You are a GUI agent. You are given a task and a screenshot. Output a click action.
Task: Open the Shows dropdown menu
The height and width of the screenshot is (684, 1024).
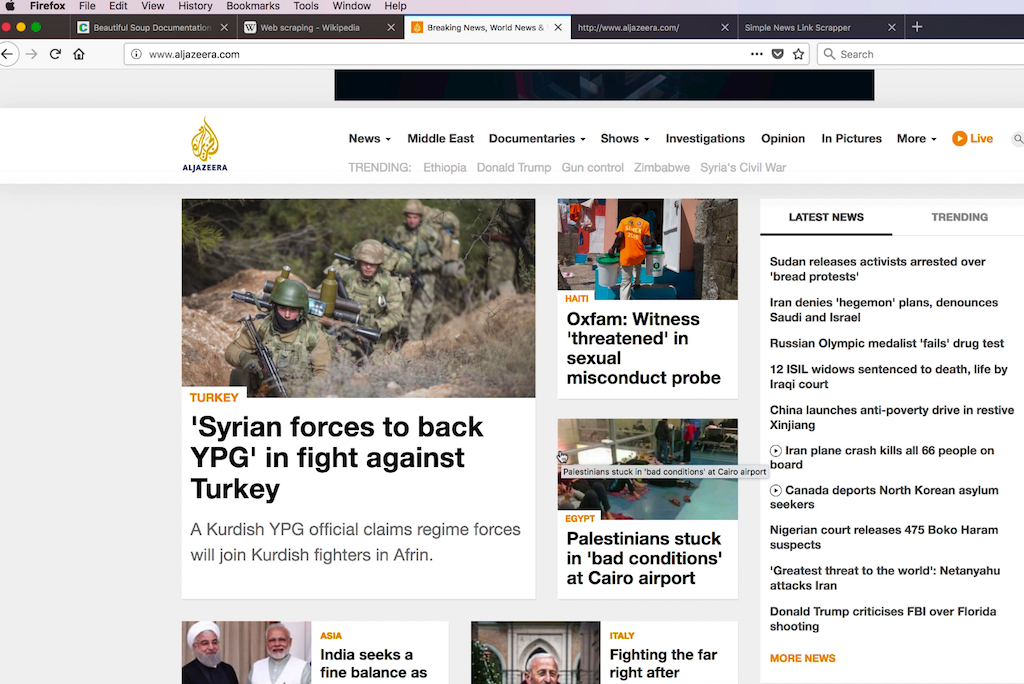point(624,139)
